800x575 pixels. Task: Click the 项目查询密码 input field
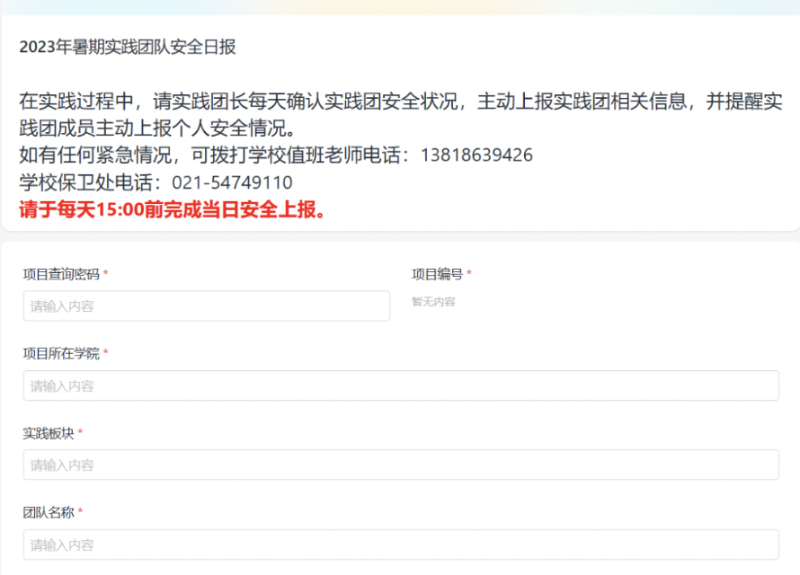pos(207,306)
